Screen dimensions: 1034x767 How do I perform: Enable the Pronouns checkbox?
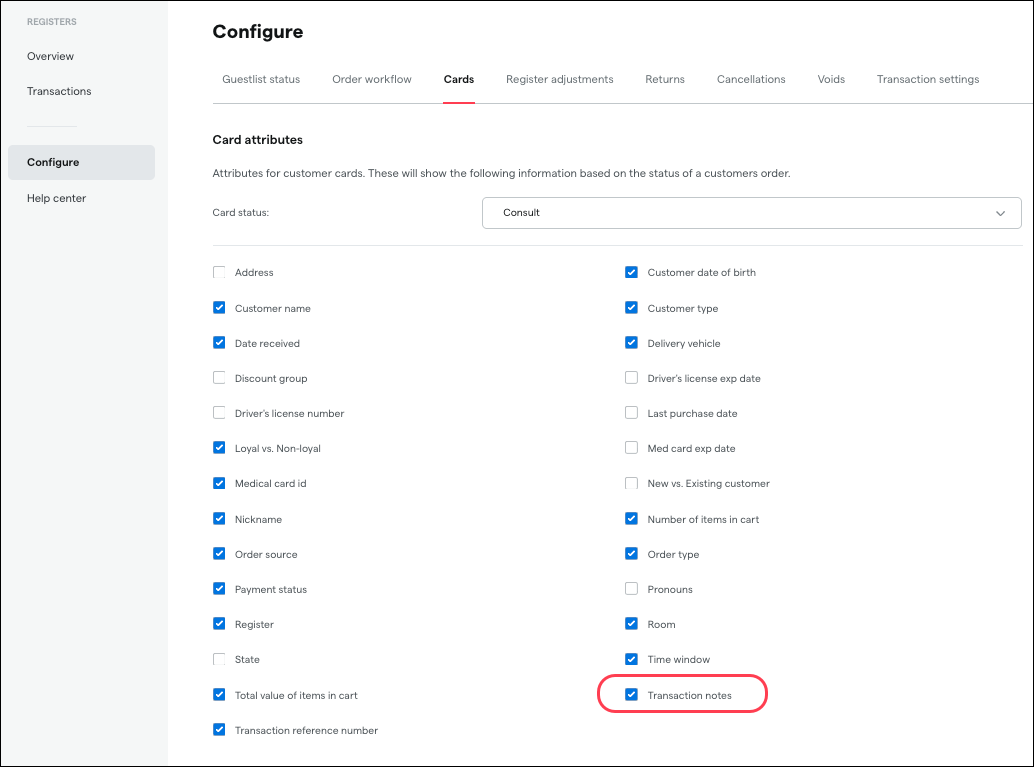631,589
